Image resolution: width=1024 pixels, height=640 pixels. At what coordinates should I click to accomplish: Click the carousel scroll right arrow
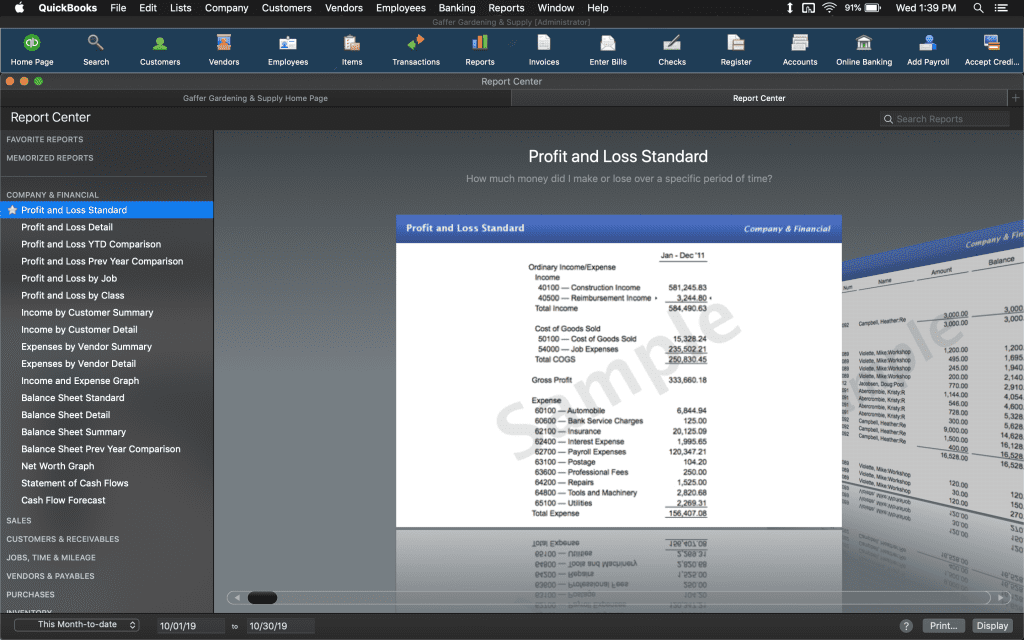click(1000, 598)
